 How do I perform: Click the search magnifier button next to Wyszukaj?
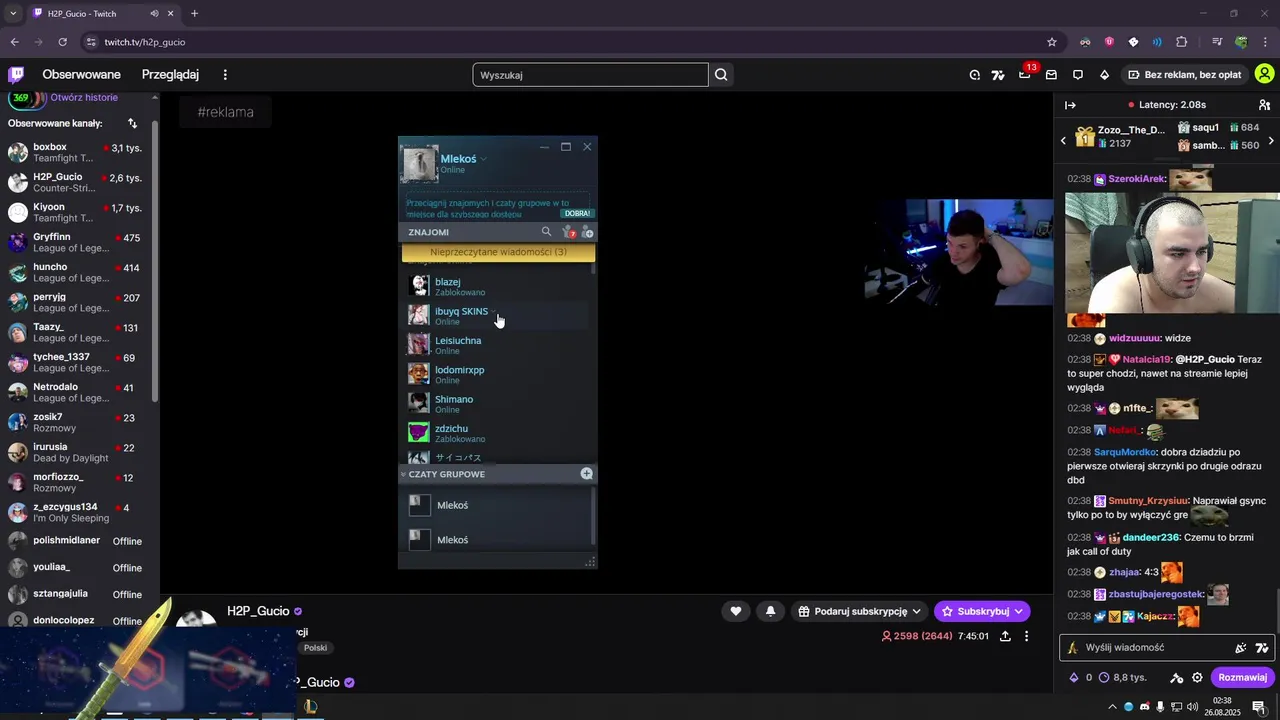click(x=721, y=75)
